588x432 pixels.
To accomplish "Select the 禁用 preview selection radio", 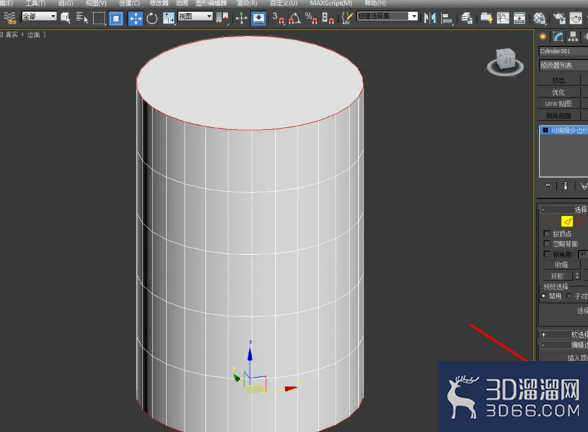I will pos(543,296).
